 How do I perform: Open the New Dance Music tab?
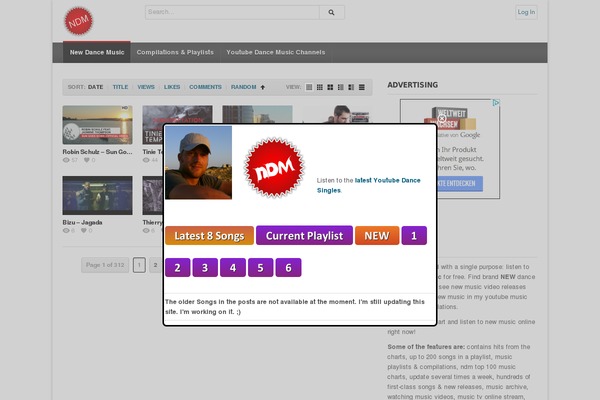(x=97, y=52)
